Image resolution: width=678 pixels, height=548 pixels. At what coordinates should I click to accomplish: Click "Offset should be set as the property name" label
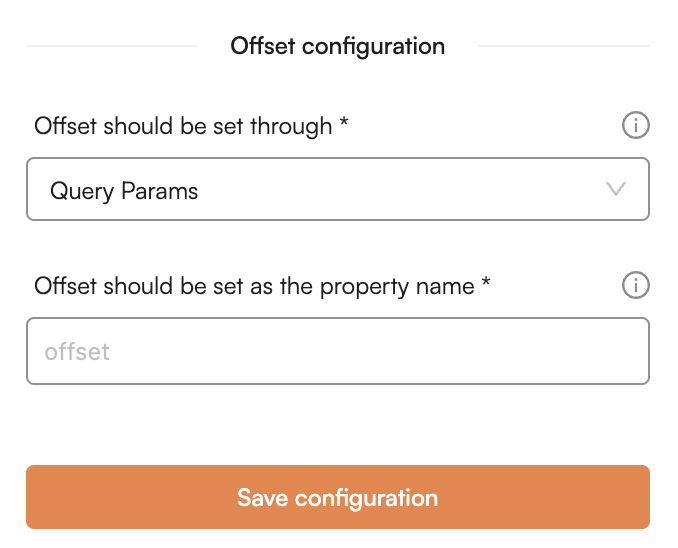click(x=254, y=287)
